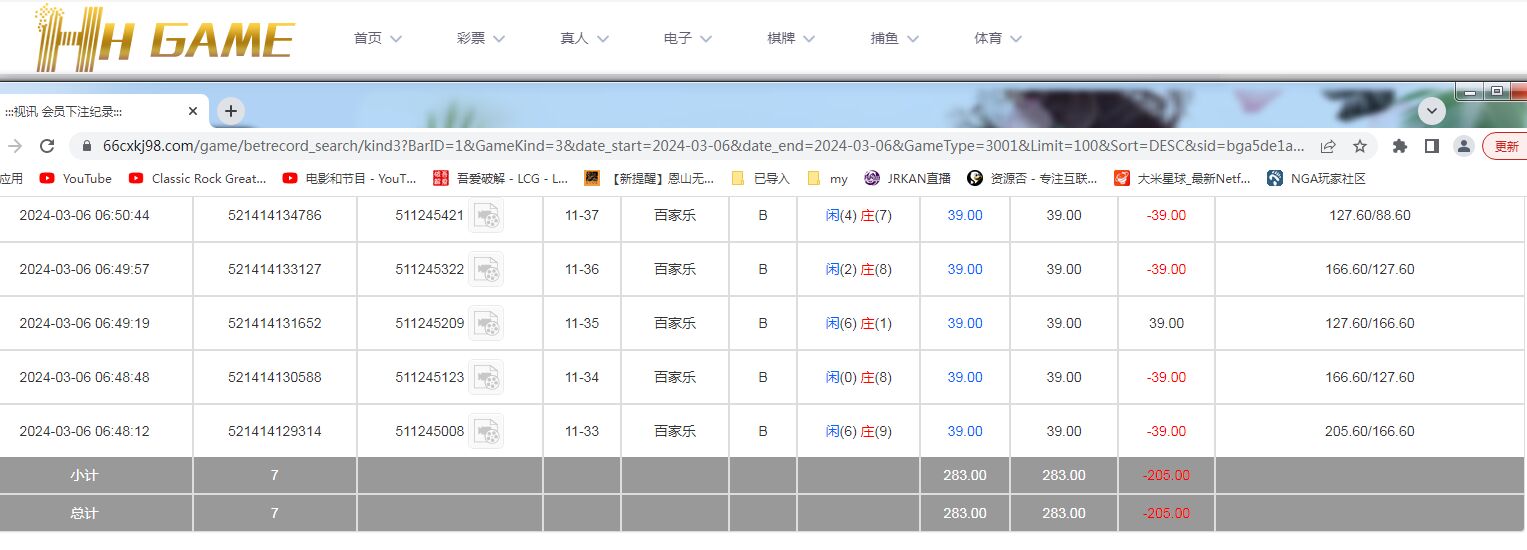The width and height of the screenshot is (1527, 550).
Task: Click balance value 127.60/88.60
Action: 1370,215
